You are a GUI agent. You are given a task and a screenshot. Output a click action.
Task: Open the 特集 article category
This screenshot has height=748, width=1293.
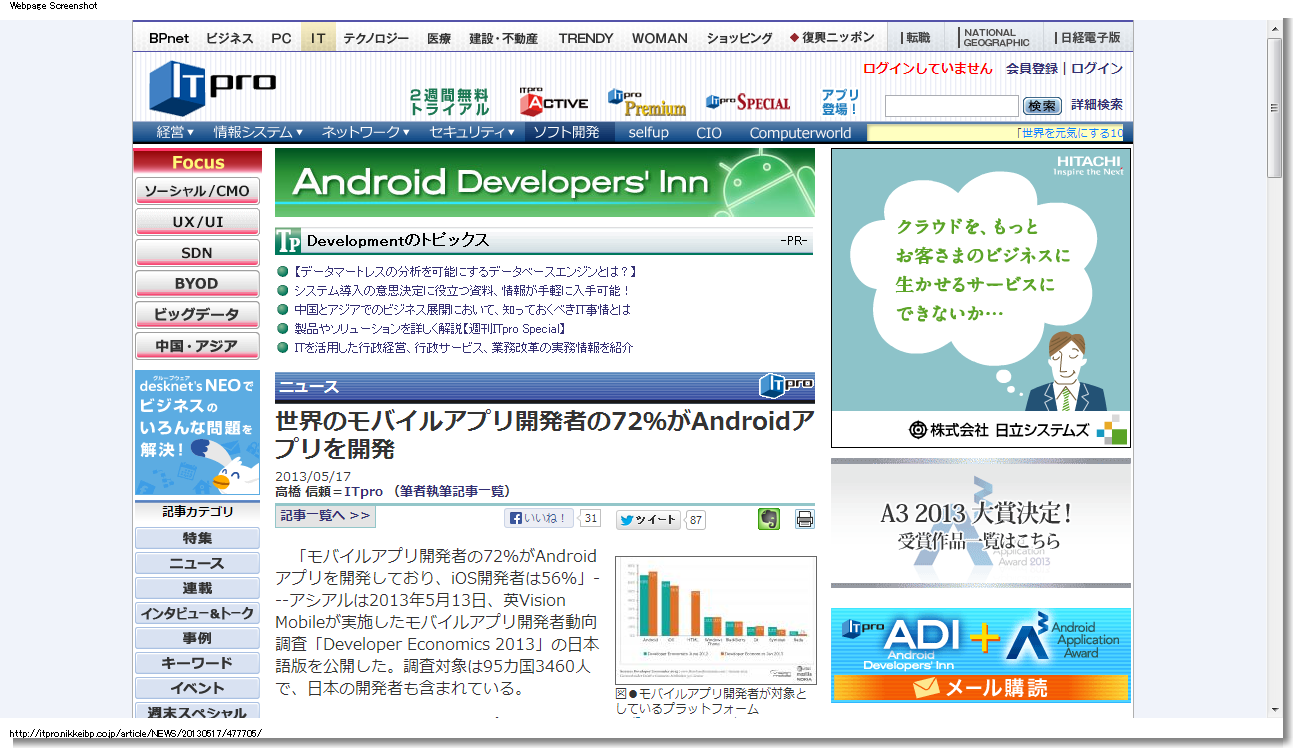coord(197,538)
